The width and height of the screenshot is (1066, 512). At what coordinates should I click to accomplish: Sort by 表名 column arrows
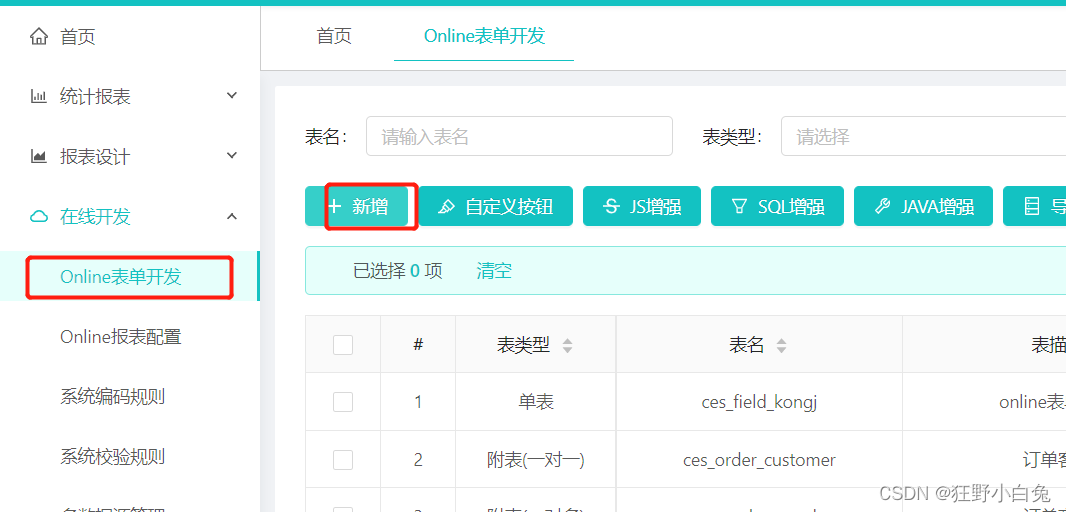pyautogui.click(x=782, y=346)
